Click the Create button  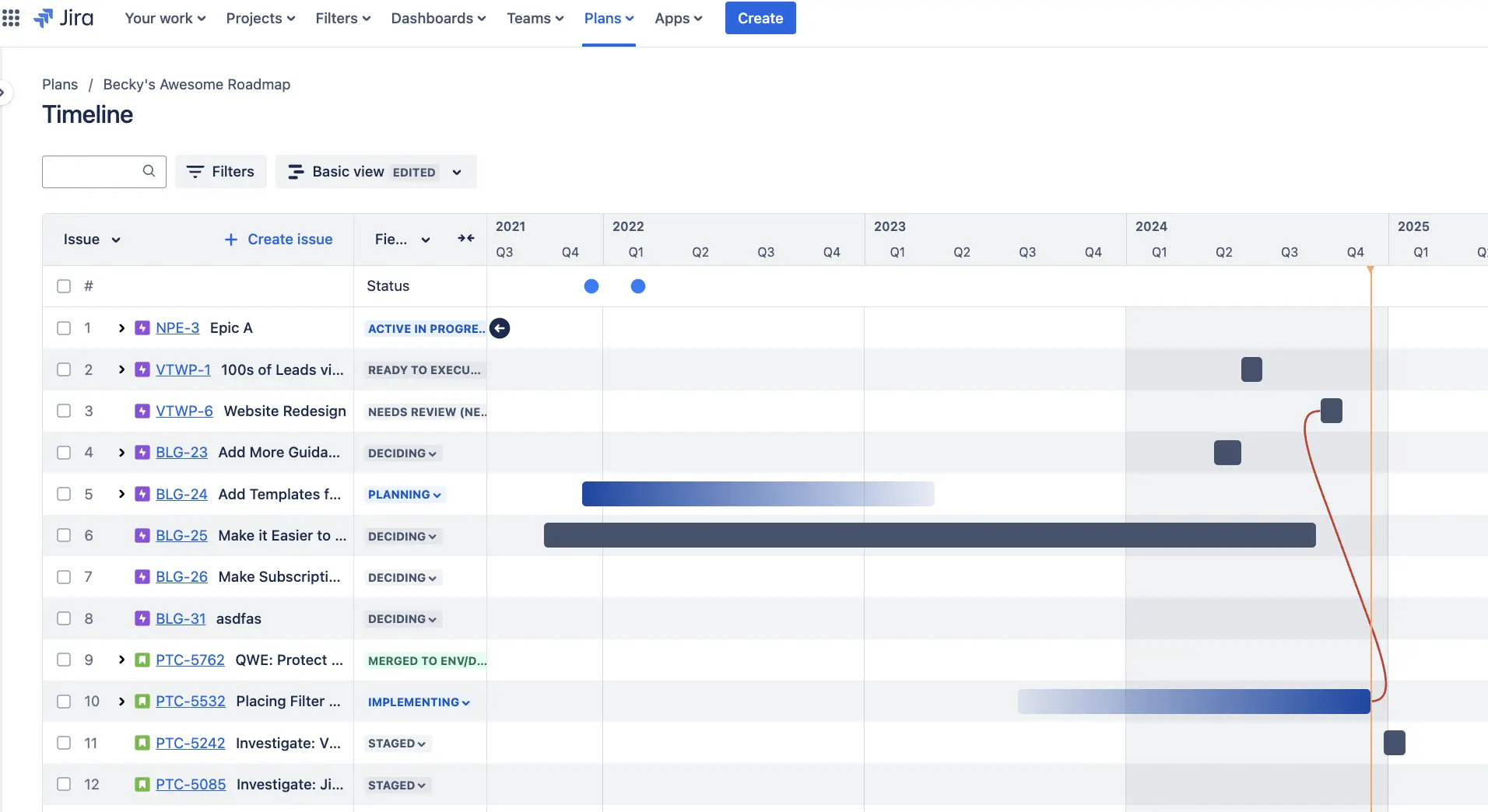point(760,18)
